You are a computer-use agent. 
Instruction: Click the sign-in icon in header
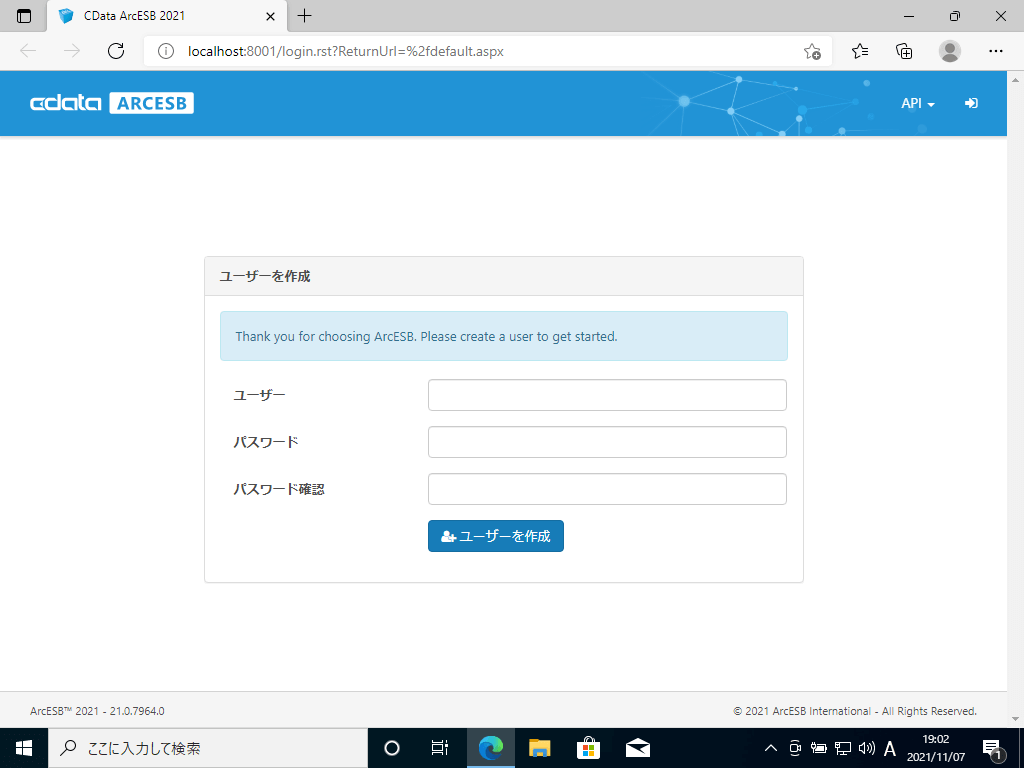971,103
